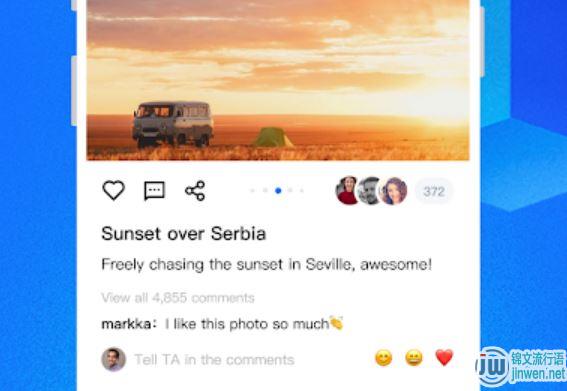Open View all 4,855 comments link
The width and height of the screenshot is (567, 391).
(178, 298)
